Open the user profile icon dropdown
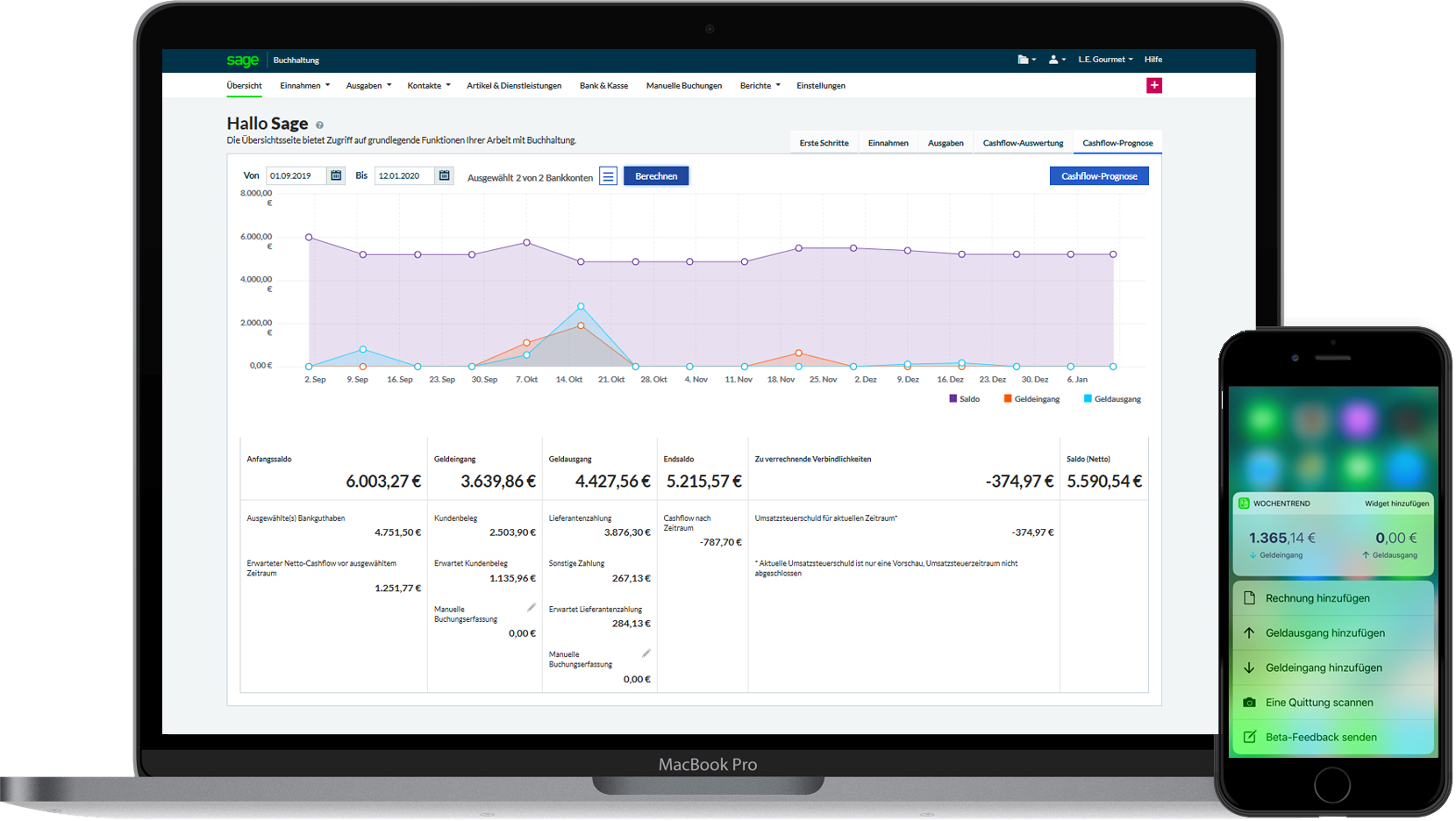 click(1057, 60)
